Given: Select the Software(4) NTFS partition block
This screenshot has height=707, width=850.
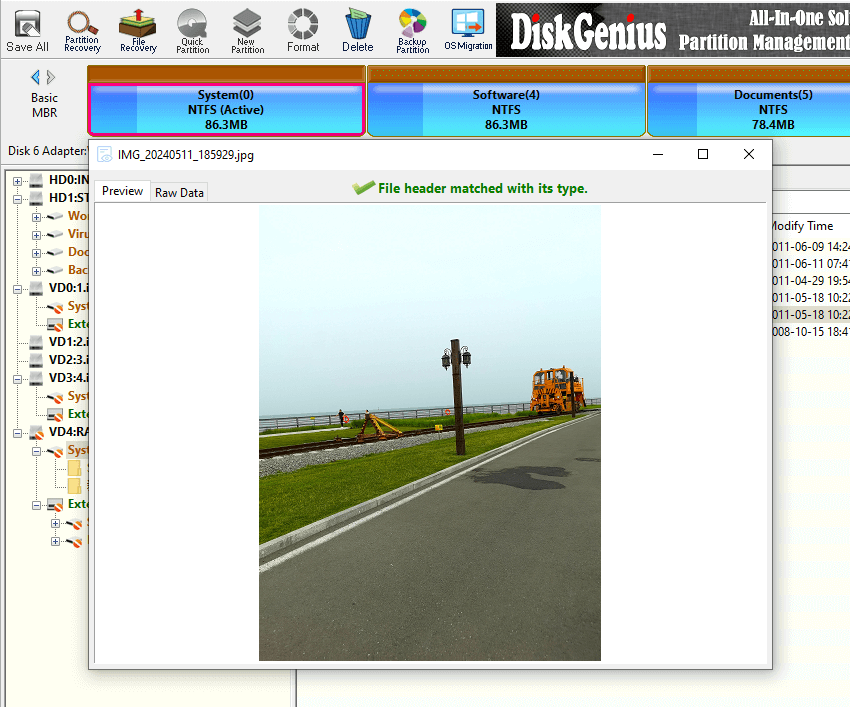Looking at the screenshot, I should 505,110.
